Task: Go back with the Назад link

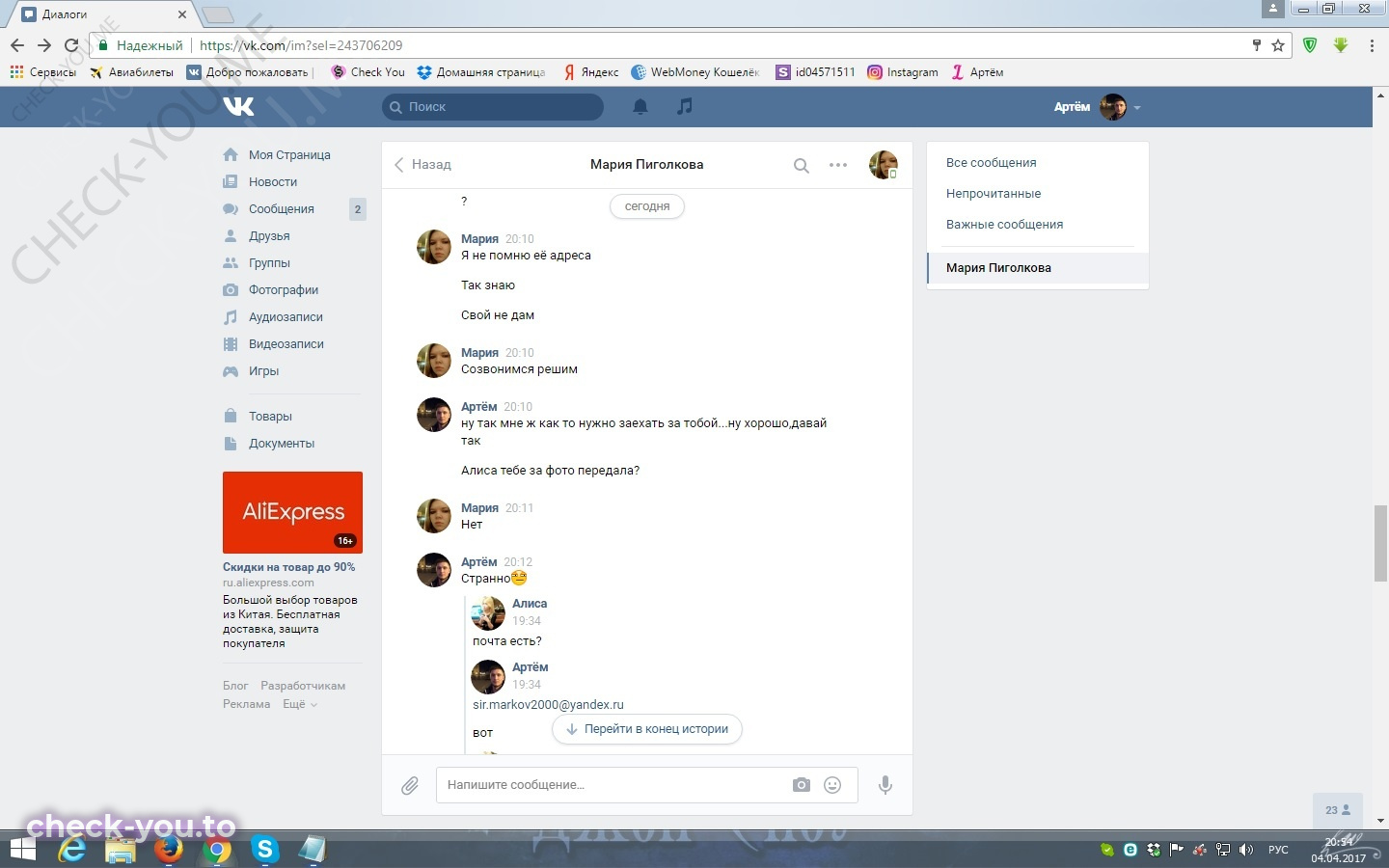Action: point(422,165)
